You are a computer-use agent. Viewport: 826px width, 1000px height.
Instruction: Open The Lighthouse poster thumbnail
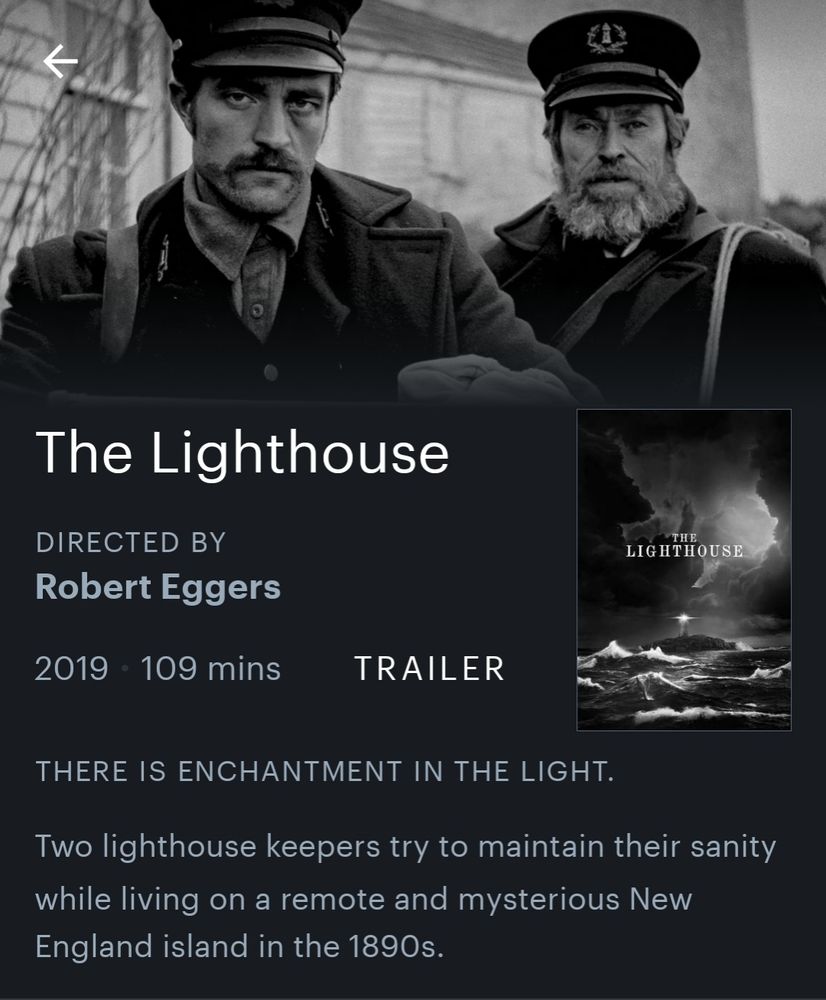pos(684,570)
